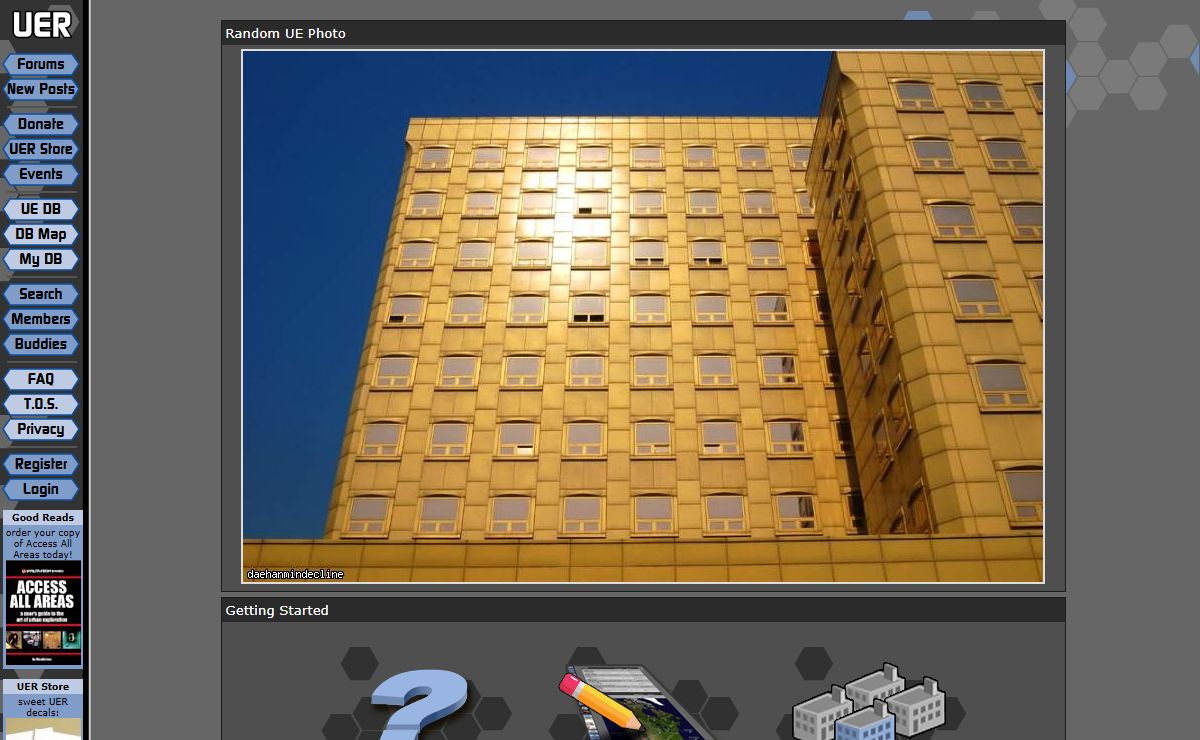The height and width of the screenshot is (740, 1200).
Task: Click the blue question mark icon
Action: pos(419,705)
